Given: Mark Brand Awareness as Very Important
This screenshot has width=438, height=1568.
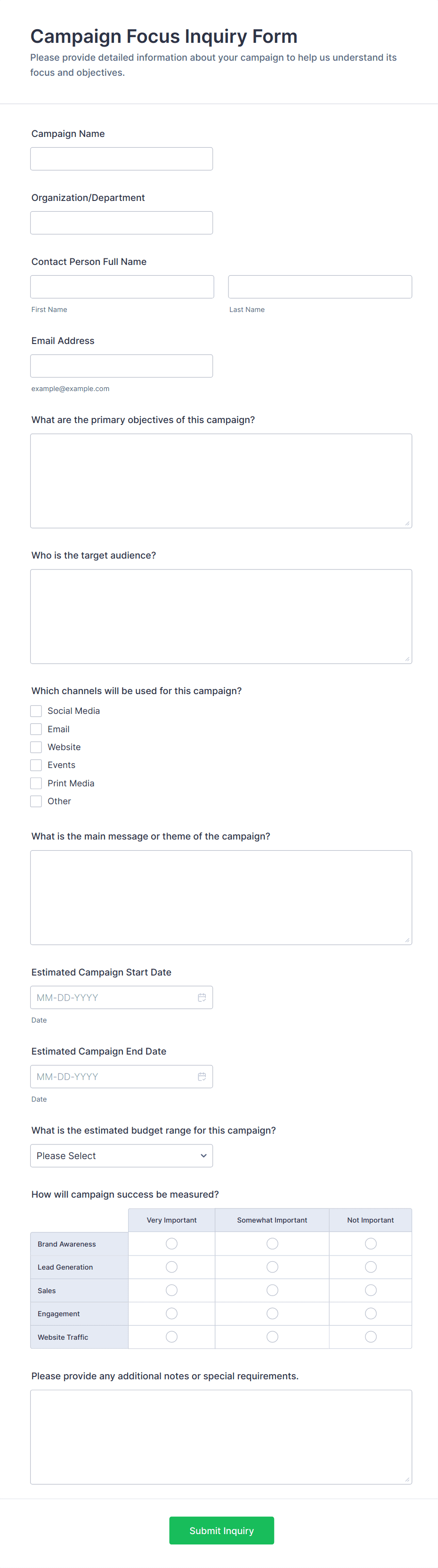Looking at the screenshot, I should click(x=171, y=1244).
